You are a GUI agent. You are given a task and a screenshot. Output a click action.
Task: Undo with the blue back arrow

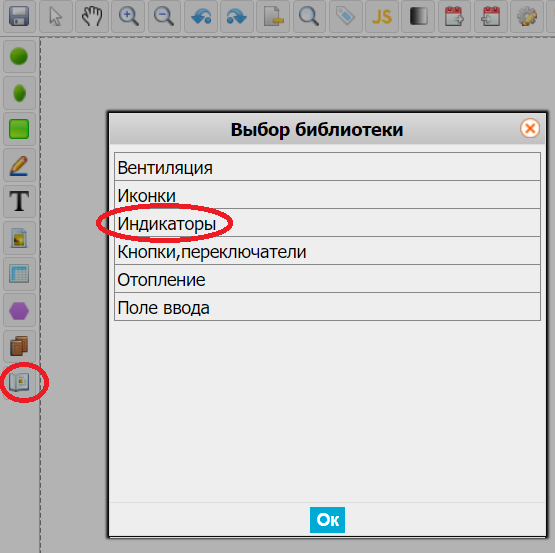point(201,16)
